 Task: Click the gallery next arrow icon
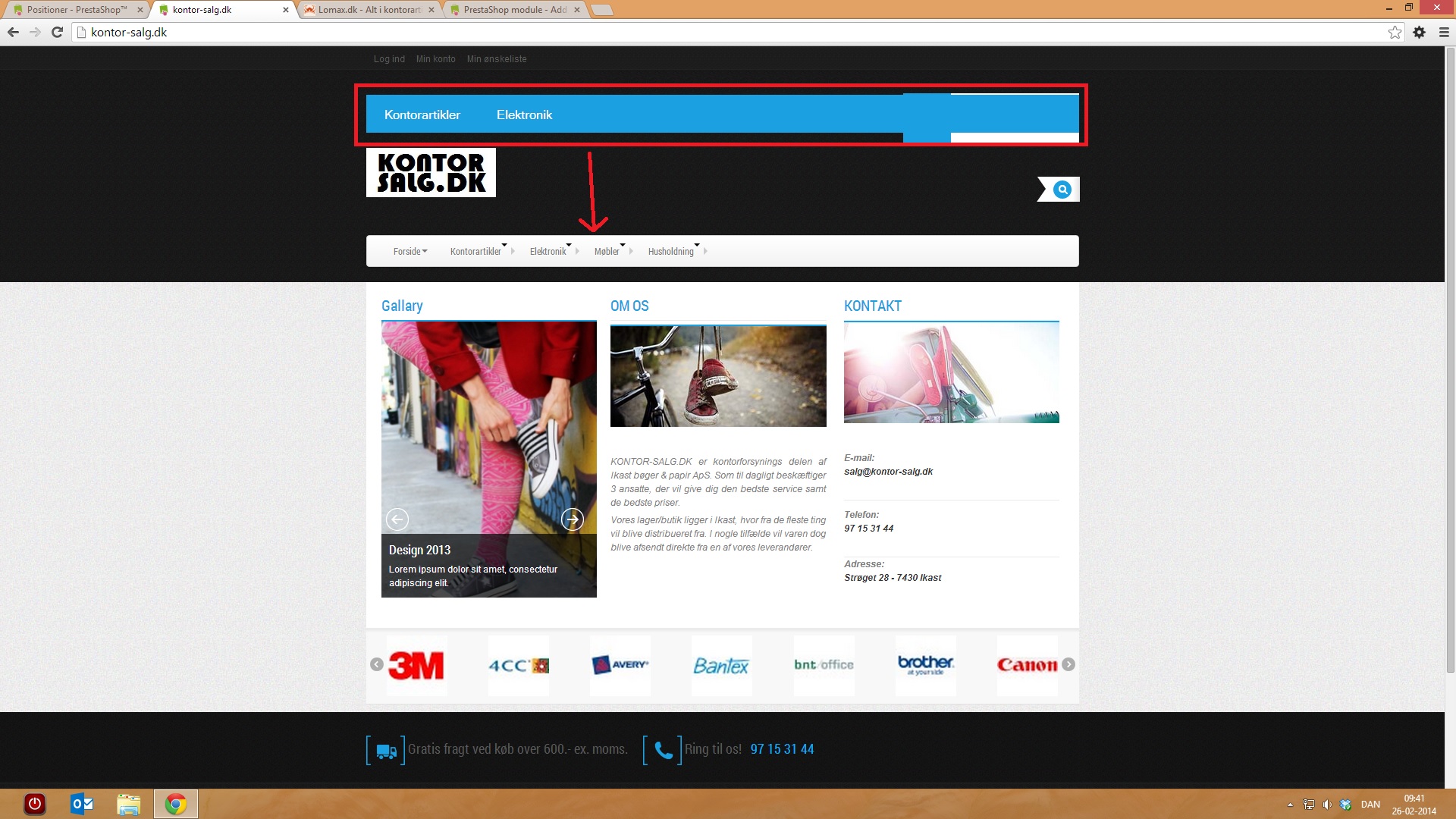point(572,519)
